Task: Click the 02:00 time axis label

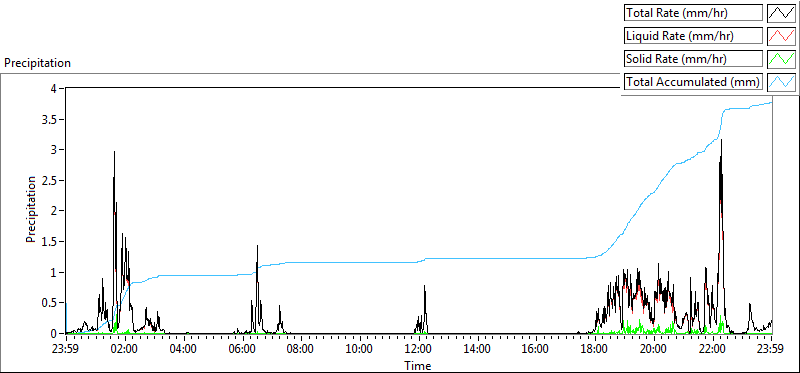Action: point(125,350)
